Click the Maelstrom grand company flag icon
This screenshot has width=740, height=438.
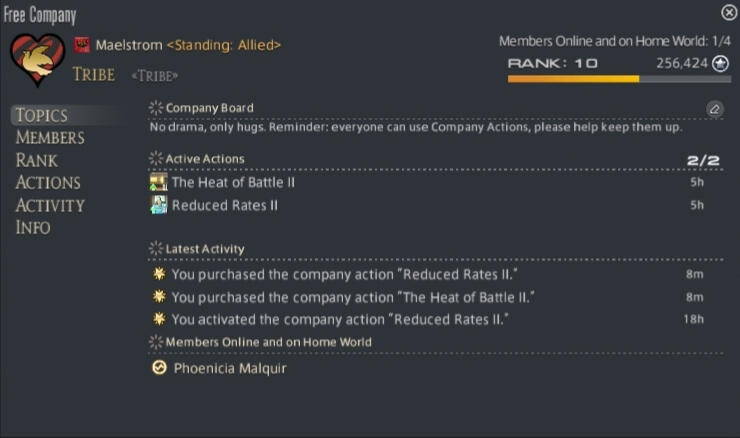[x=82, y=45]
